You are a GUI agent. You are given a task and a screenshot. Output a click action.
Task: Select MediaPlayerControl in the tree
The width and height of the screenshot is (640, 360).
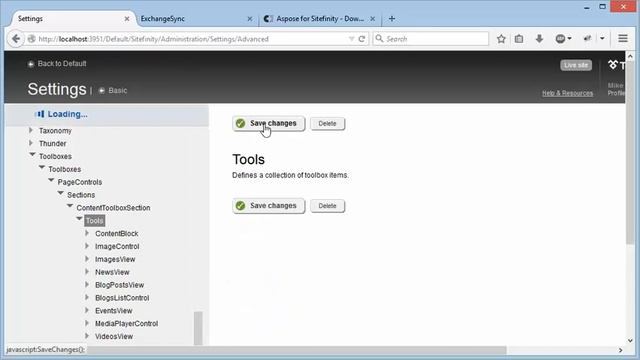coord(127,324)
